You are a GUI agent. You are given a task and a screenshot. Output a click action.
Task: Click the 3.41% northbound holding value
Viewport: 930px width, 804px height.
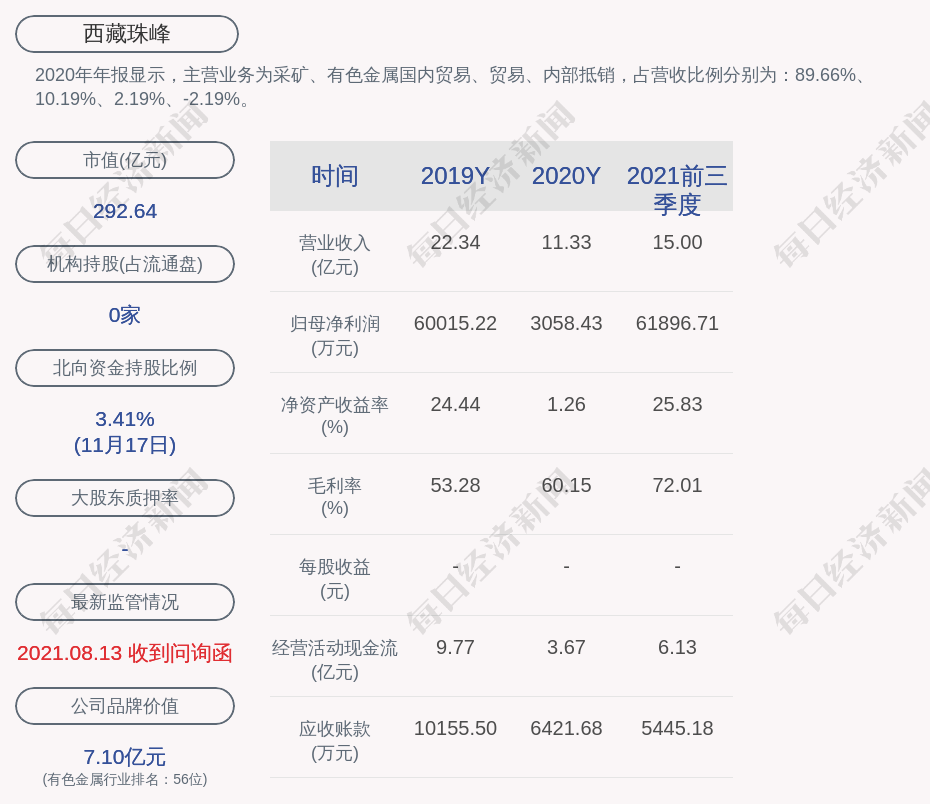pos(125,419)
